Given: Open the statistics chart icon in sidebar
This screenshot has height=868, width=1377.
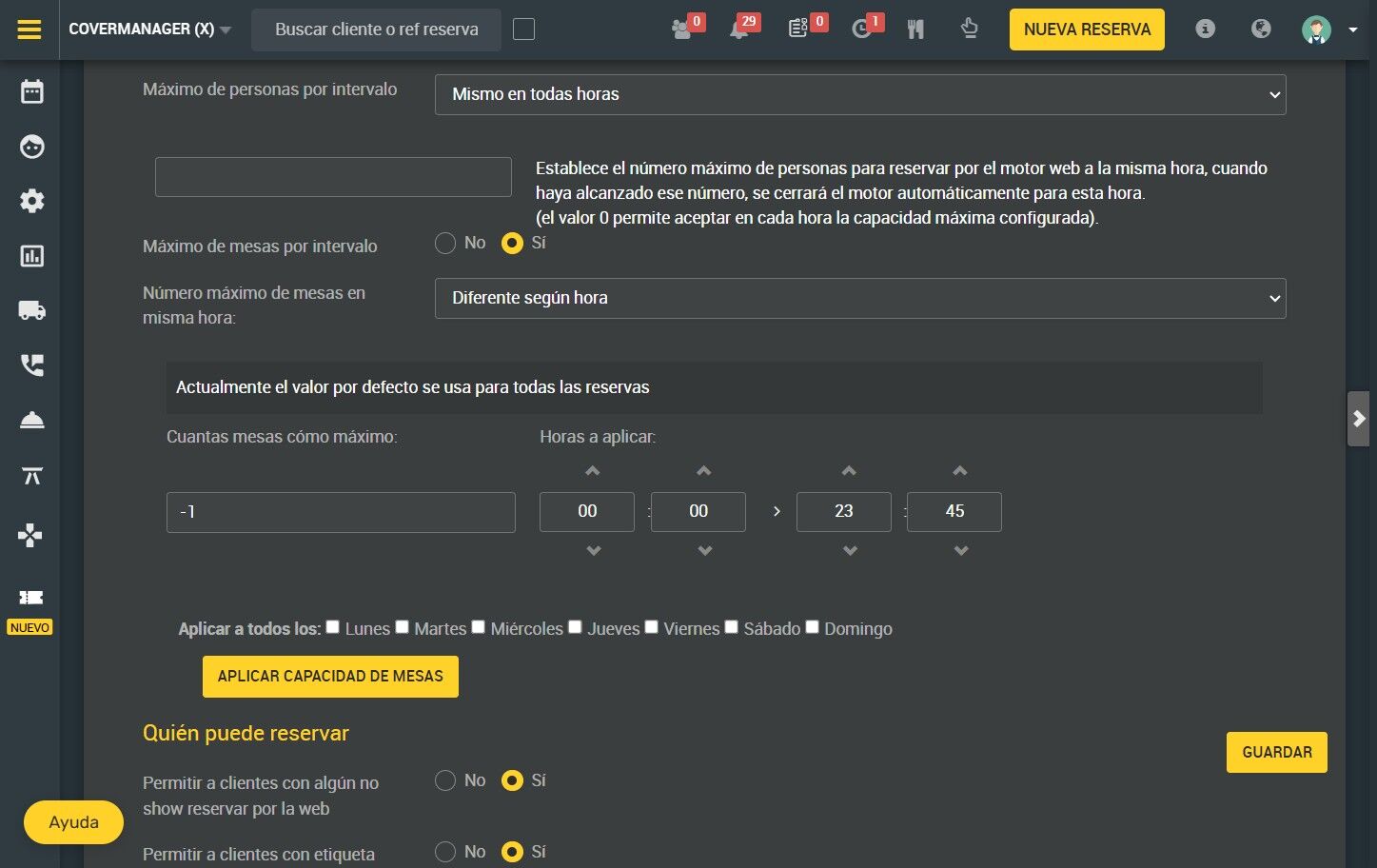Looking at the screenshot, I should pyautogui.click(x=32, y=256).
